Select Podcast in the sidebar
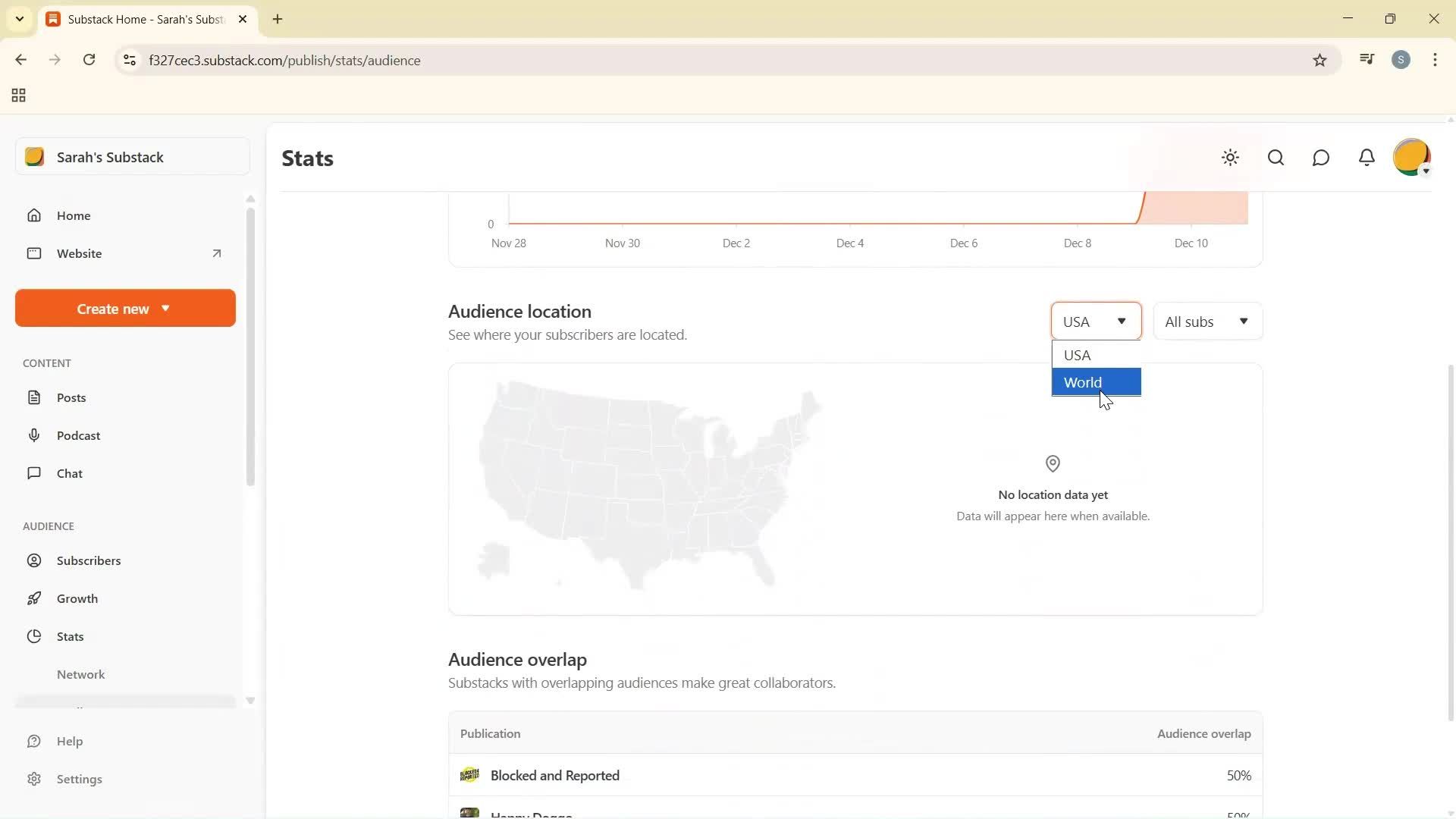 [78, 435]
